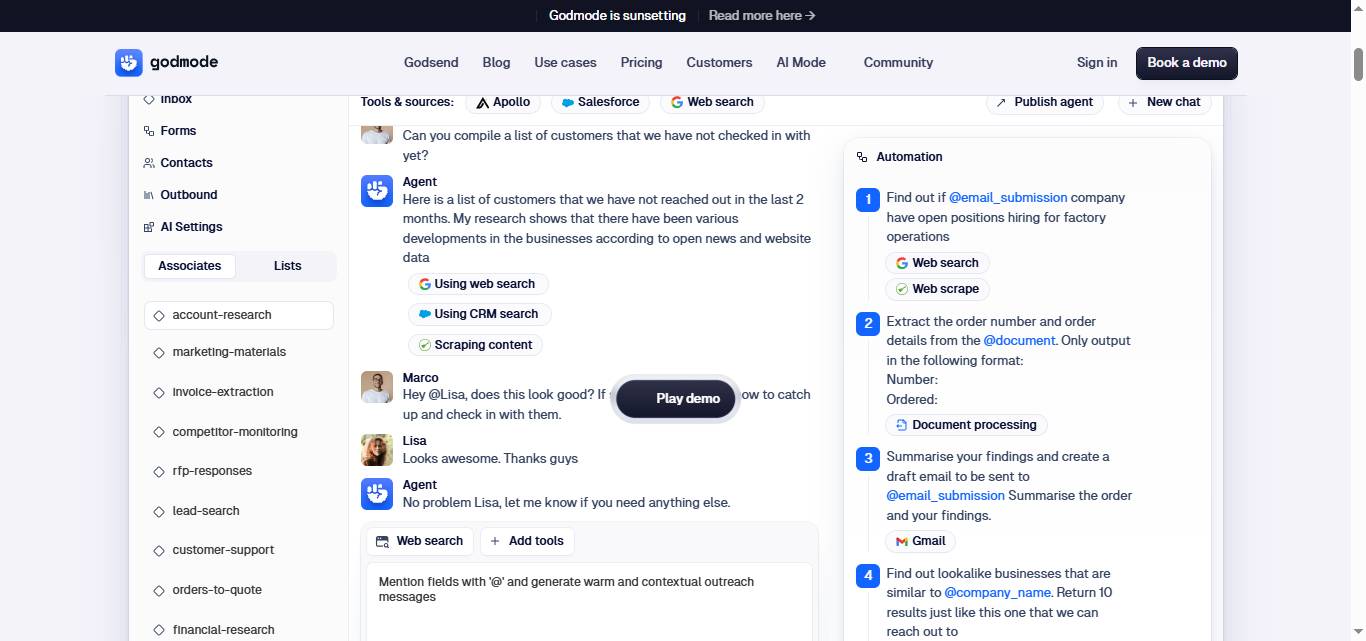
Task: Click the Read more here banner link
Action: (x=762, y=15)
